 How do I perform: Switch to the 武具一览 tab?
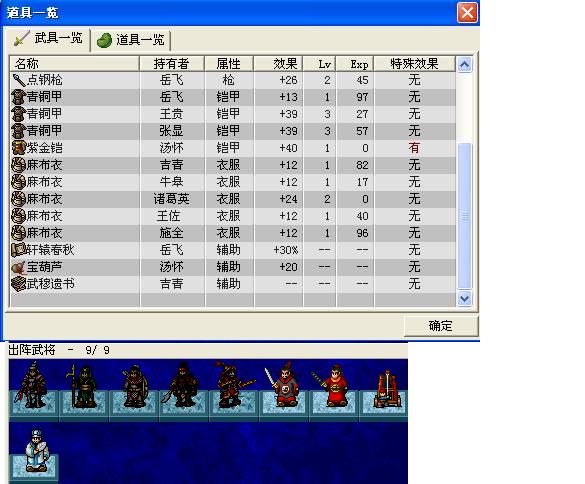coord(48,39)
